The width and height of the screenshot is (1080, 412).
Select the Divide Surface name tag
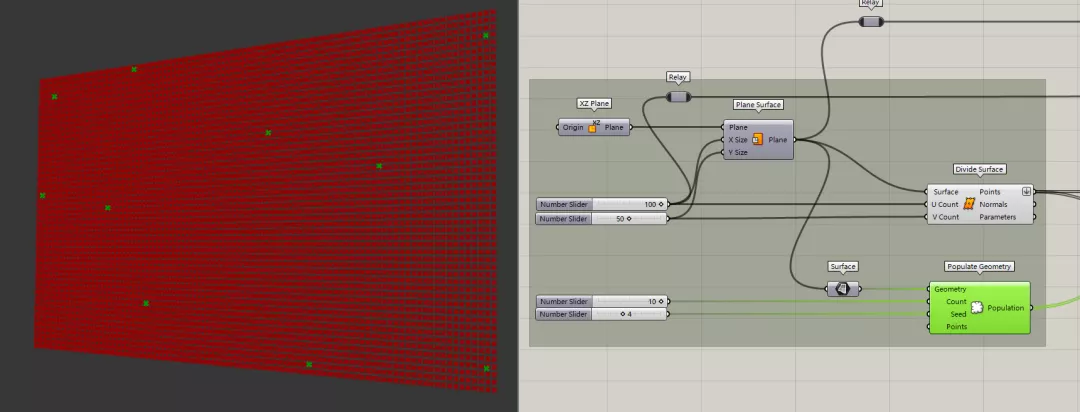pos(979,169)
